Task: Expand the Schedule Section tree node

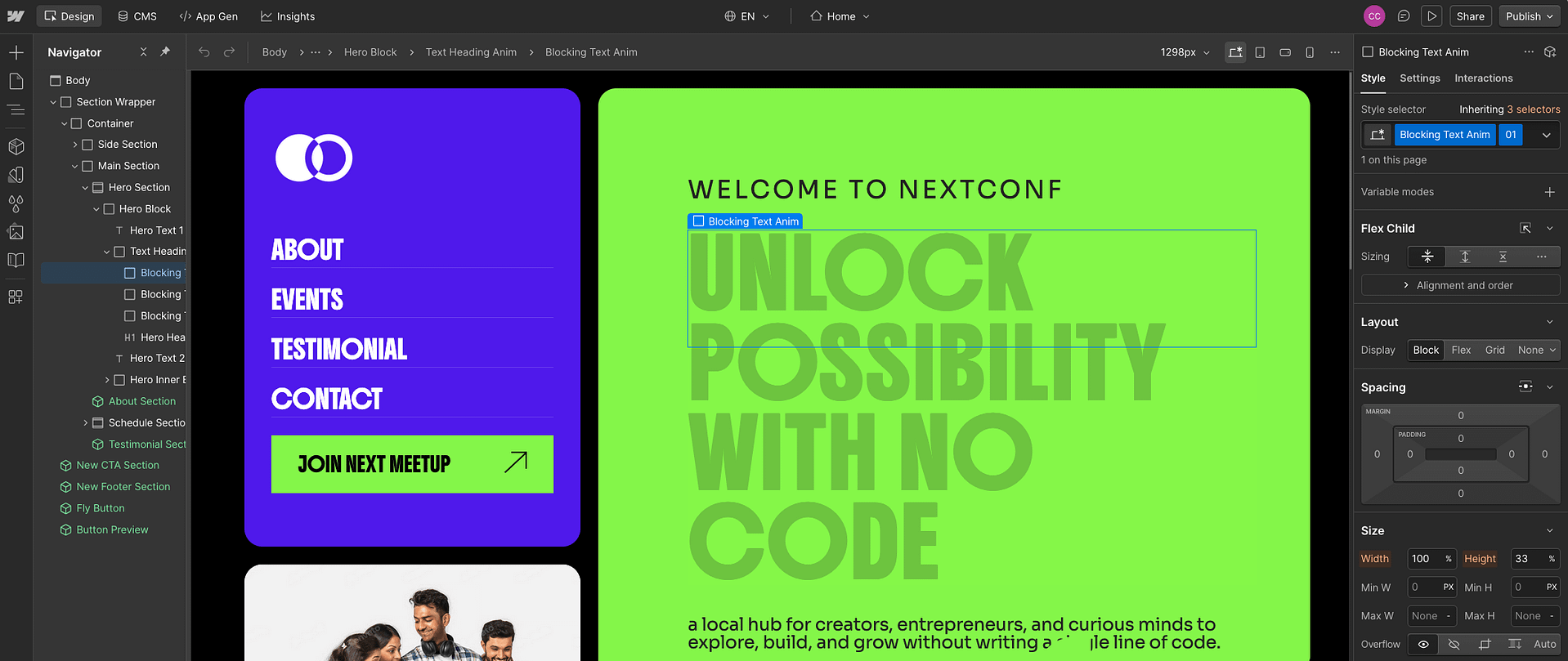Action: 86,423
